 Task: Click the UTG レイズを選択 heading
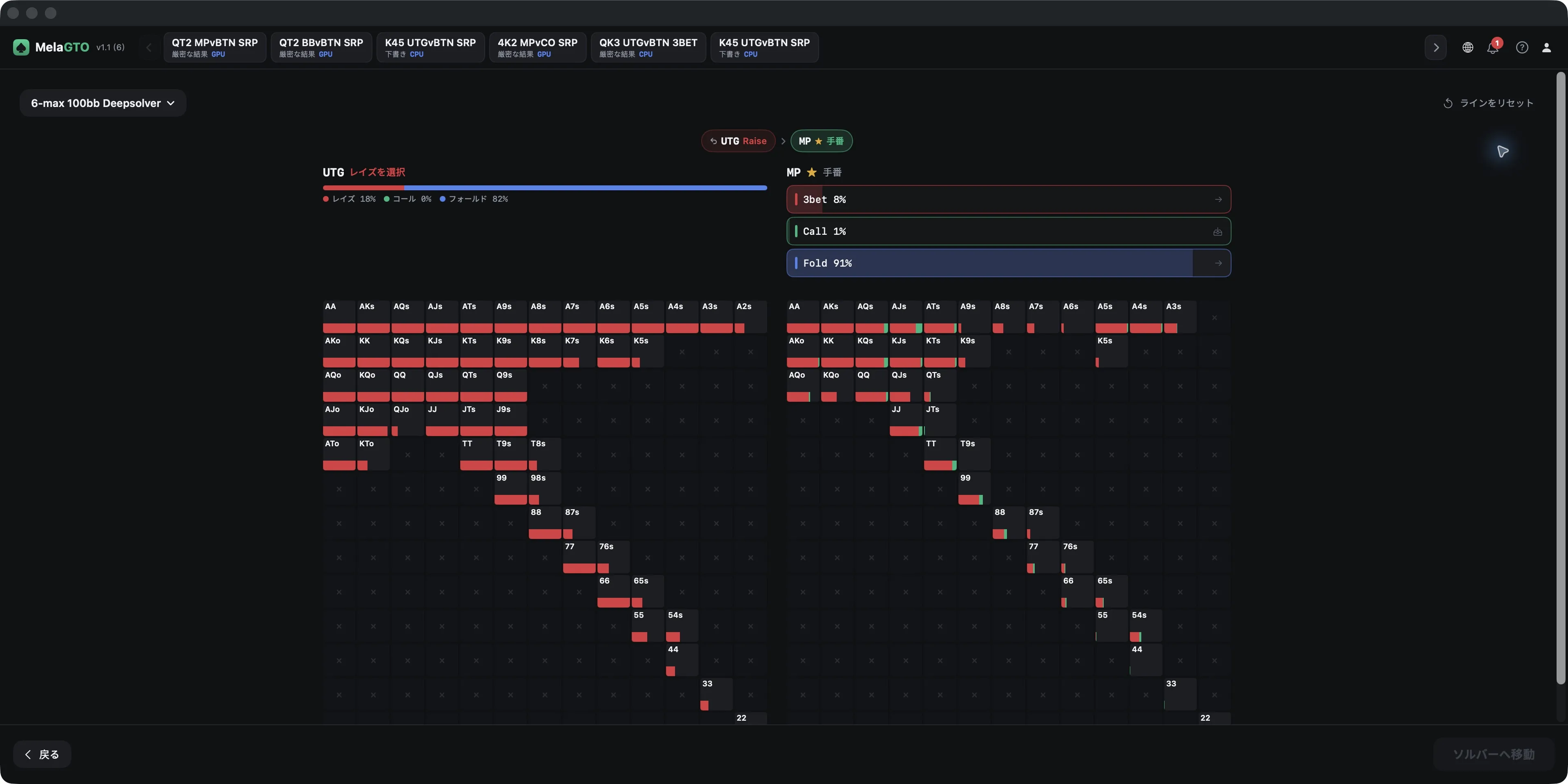coord(364,172)
